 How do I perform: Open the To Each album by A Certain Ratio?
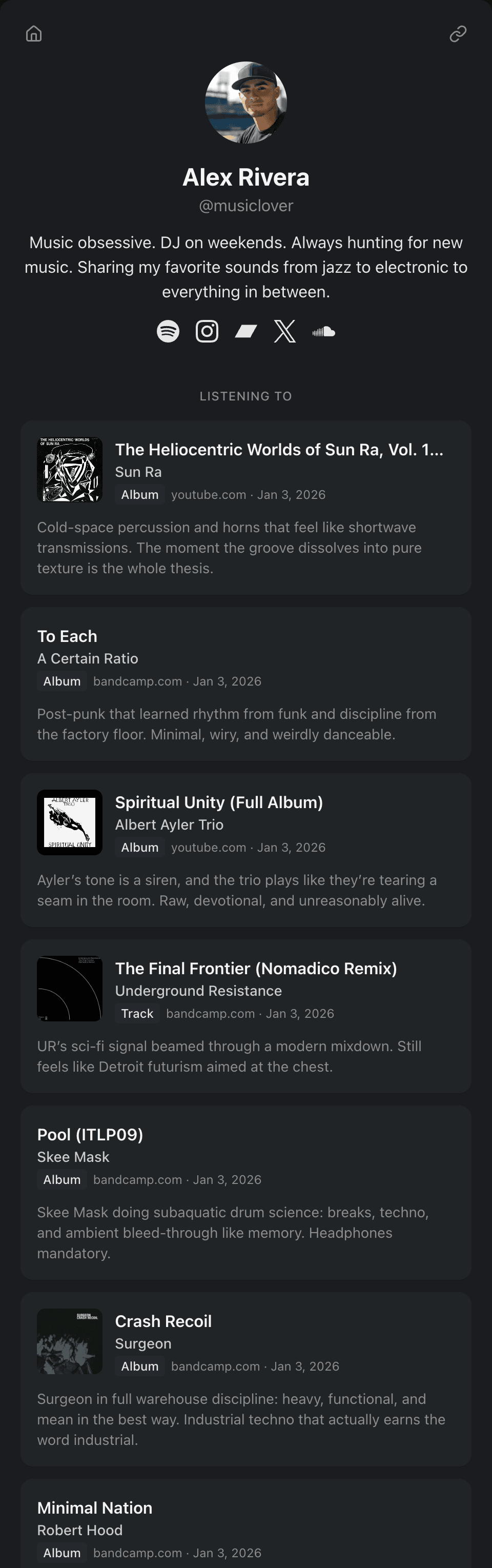click(245, 683)
